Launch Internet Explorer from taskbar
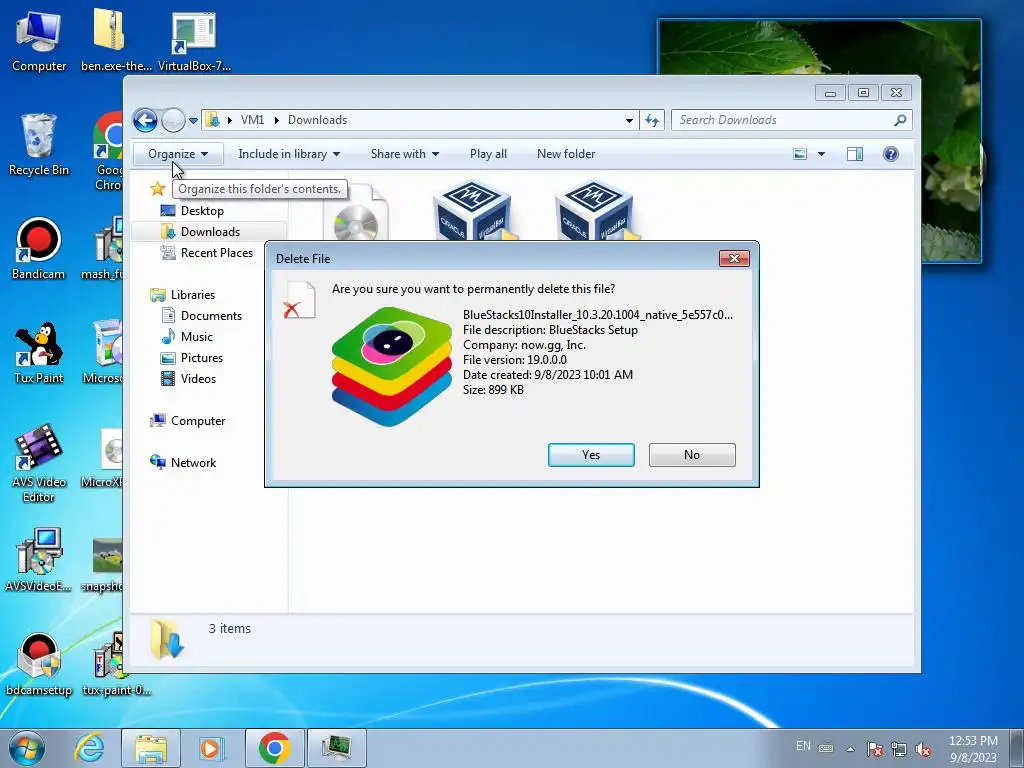 (x=89, y=748)
